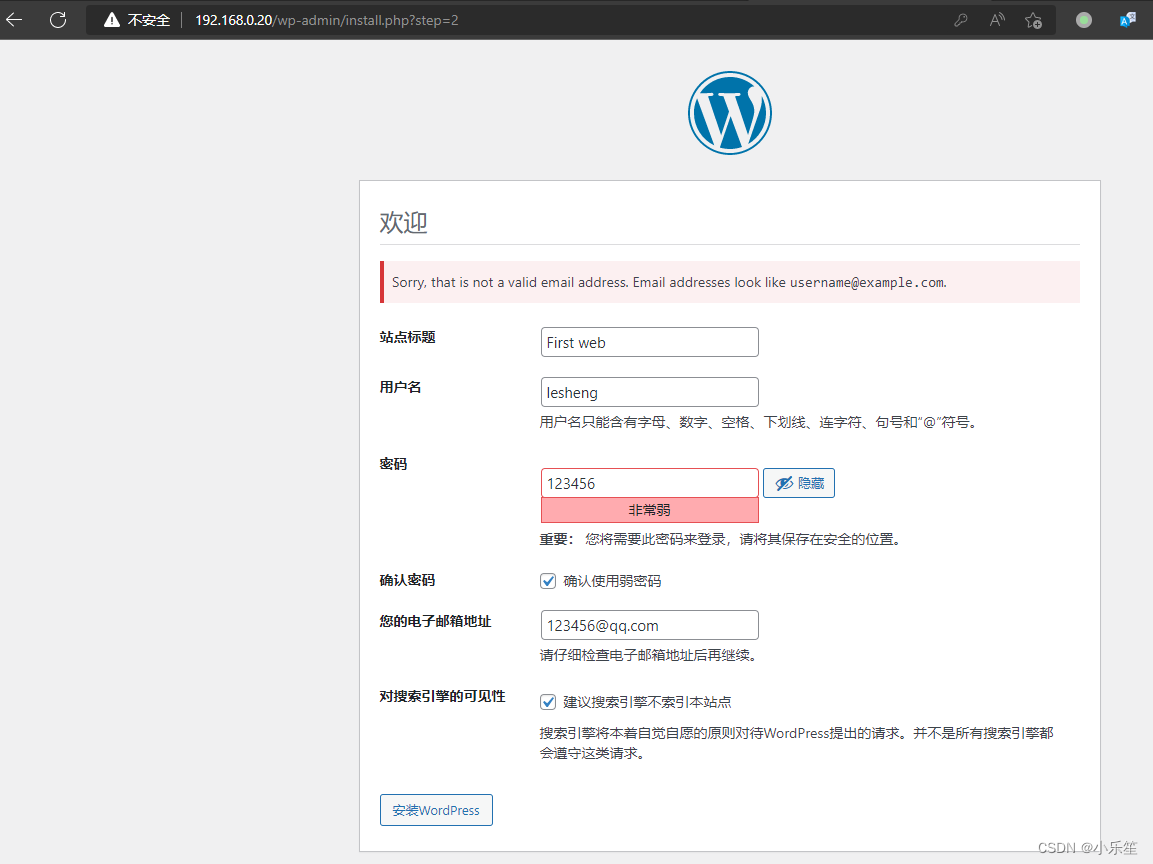Click the 确认密码 label

point(407,580)
